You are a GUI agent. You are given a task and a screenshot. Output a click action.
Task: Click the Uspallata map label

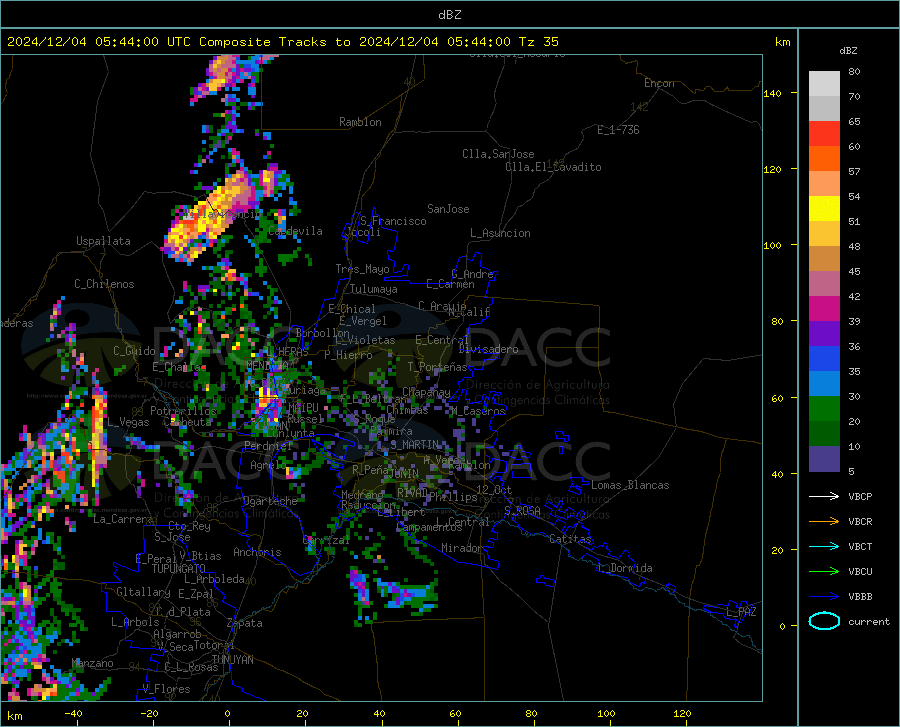point(103,241)
